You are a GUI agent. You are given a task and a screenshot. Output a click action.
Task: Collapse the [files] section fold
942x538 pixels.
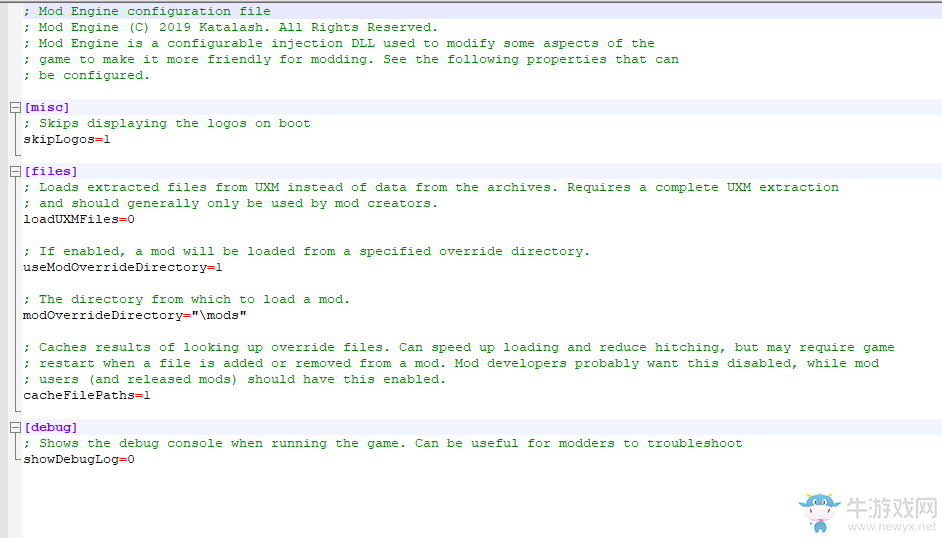pos(16,172)
